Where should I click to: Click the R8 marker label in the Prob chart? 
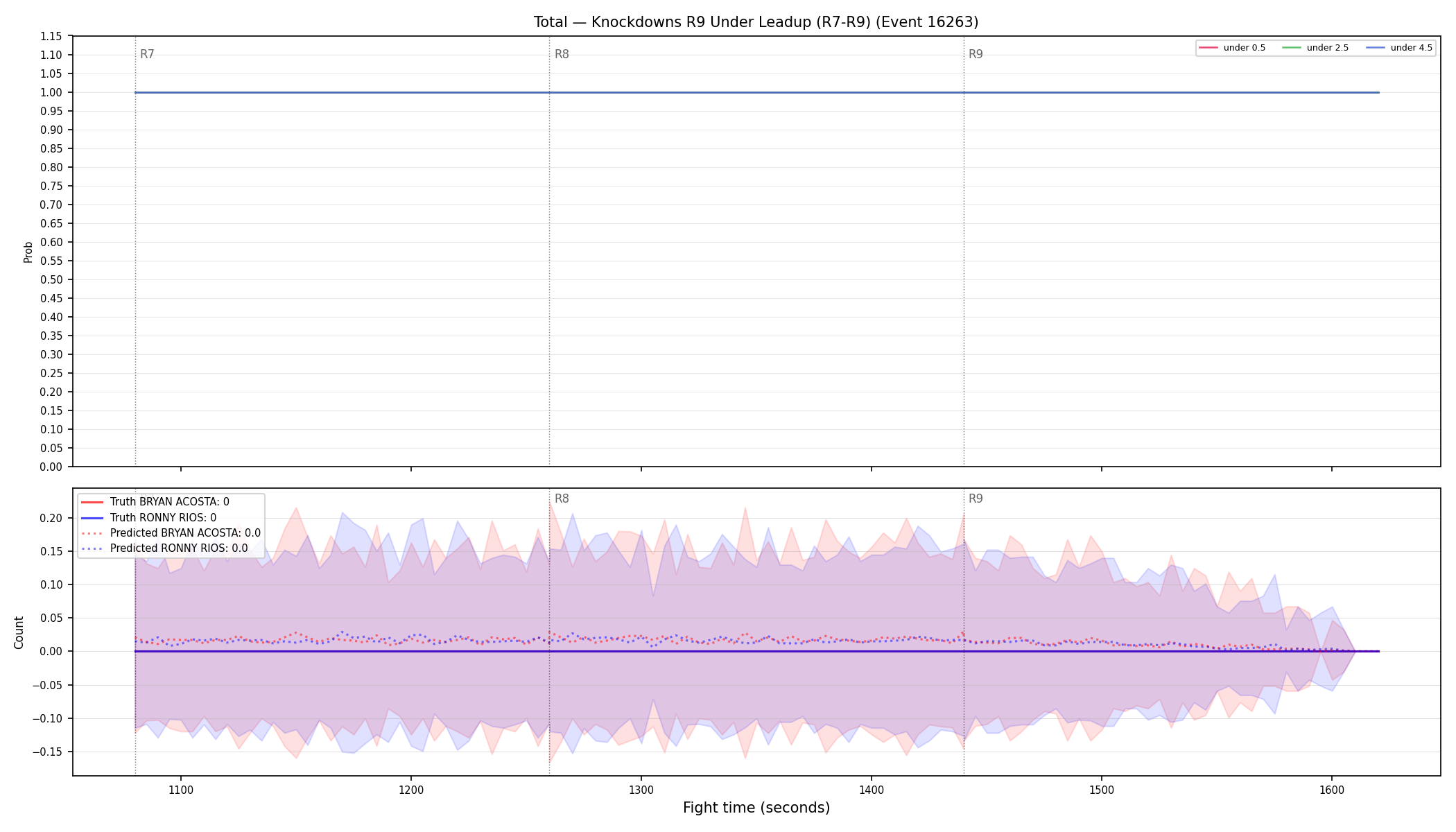[x=562, y=54]
